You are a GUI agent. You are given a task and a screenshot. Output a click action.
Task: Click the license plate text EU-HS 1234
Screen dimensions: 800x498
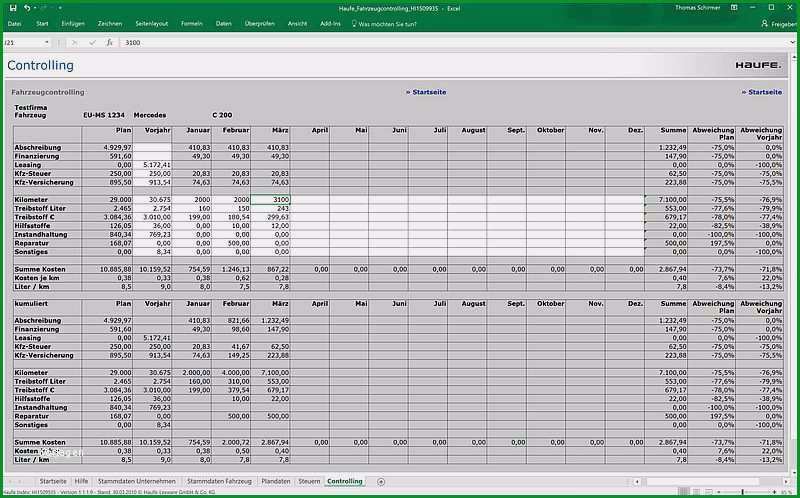104,115
